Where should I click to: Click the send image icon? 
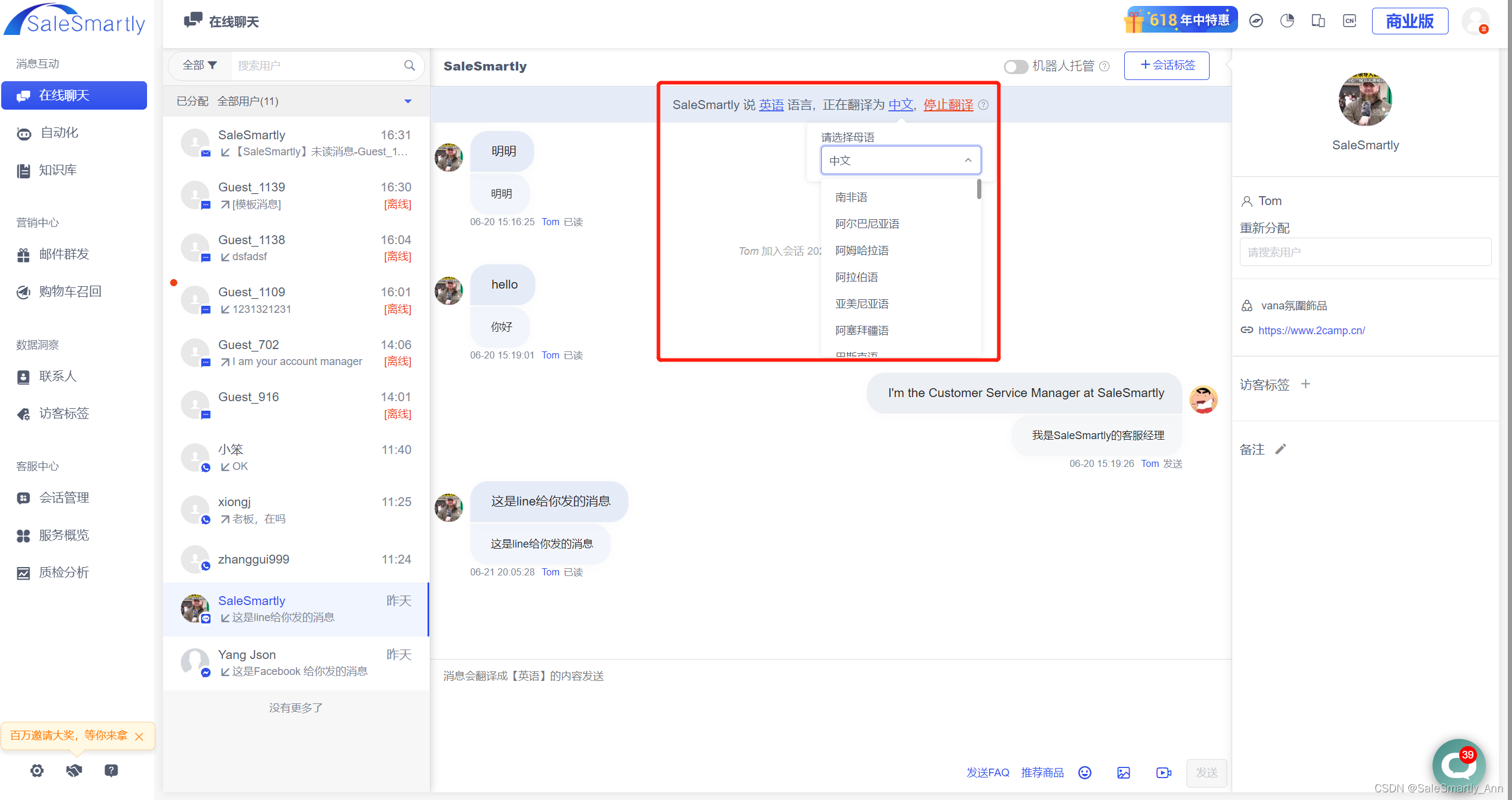click(1123, 772)
